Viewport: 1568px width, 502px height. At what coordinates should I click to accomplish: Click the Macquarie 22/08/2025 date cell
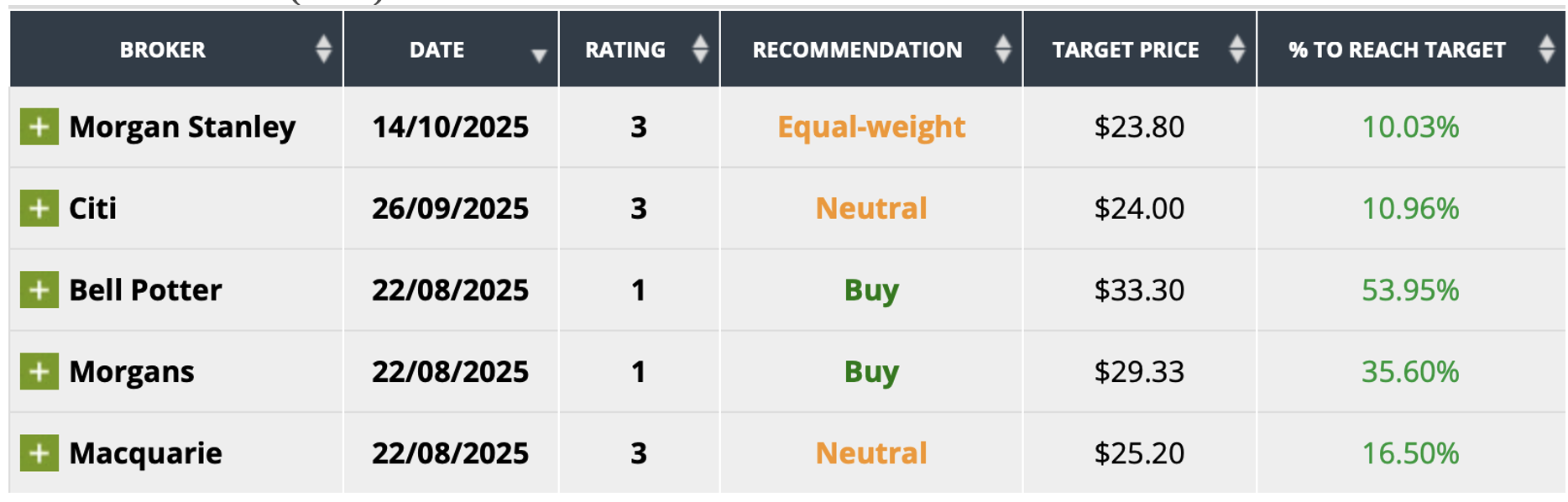click(x=450, y=453)
